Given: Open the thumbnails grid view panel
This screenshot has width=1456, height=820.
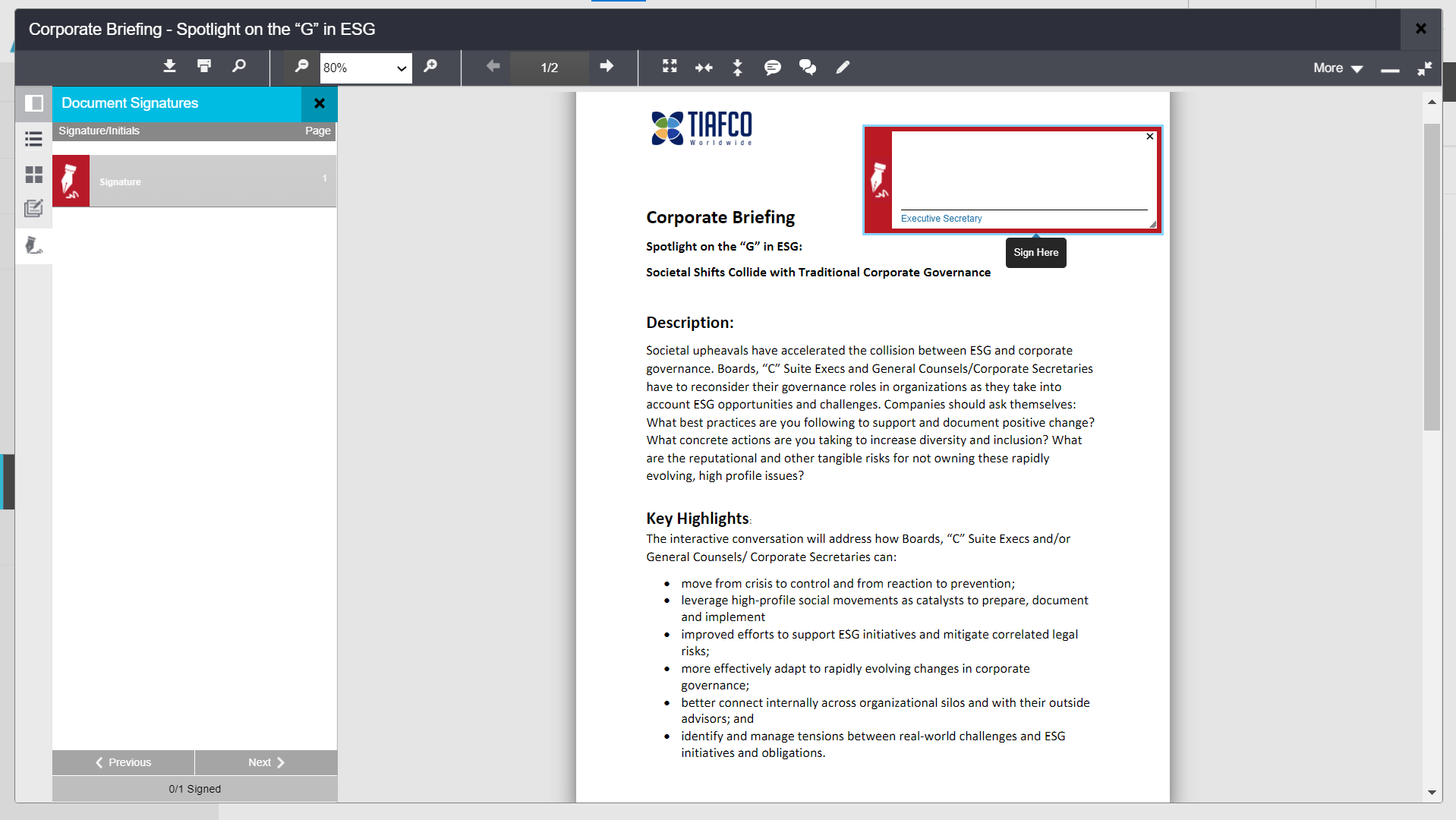Looking at the screenshot, I should coord(33,175).
